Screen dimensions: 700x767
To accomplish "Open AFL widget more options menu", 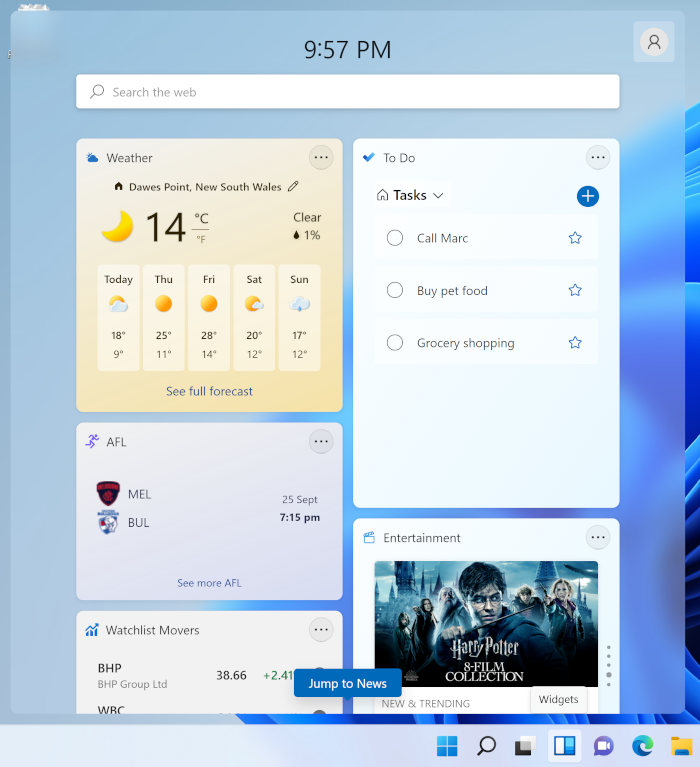I will tap(321, 441).
